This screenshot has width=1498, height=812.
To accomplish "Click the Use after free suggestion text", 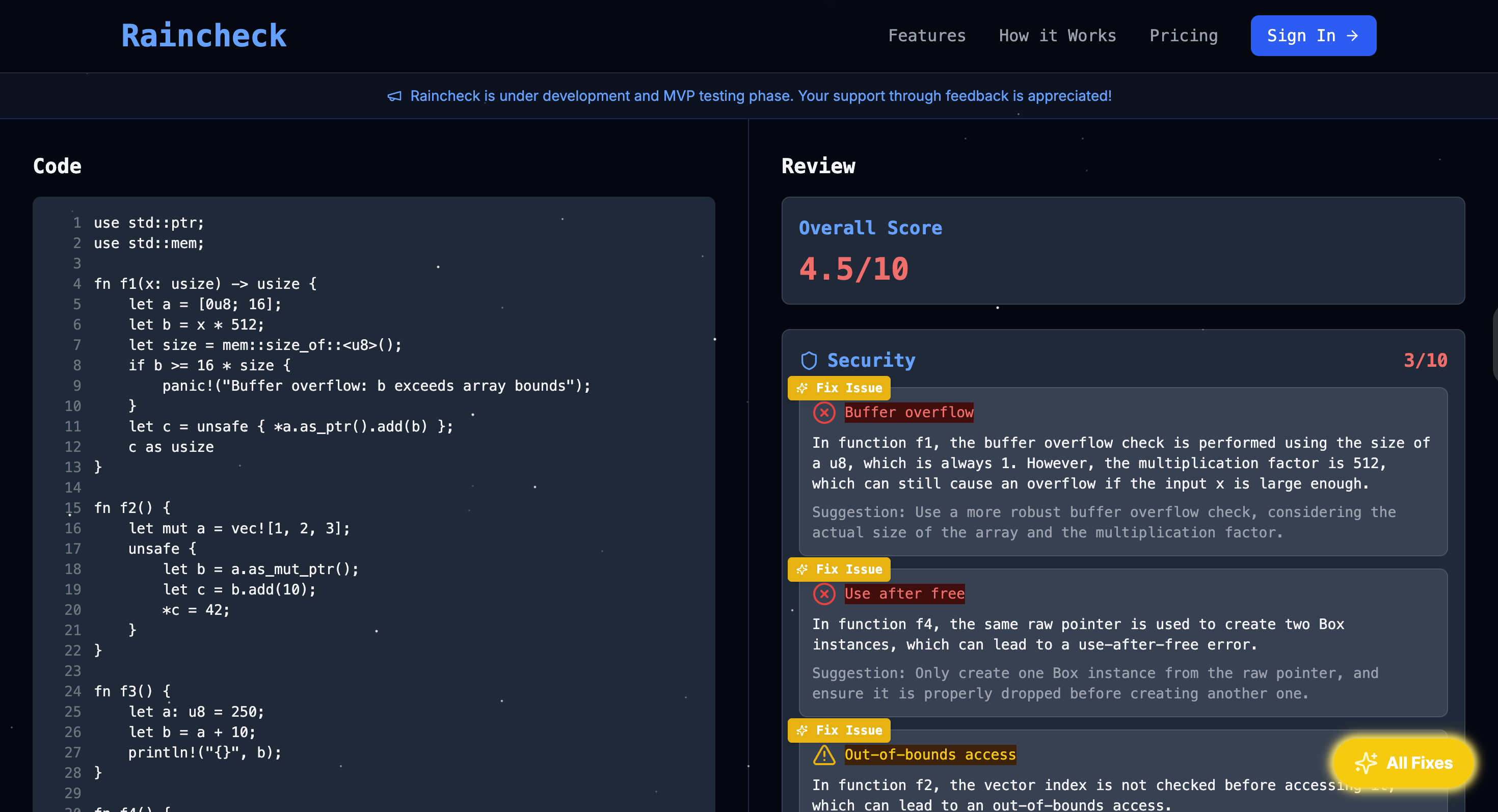I will (x=1095, y=684).
